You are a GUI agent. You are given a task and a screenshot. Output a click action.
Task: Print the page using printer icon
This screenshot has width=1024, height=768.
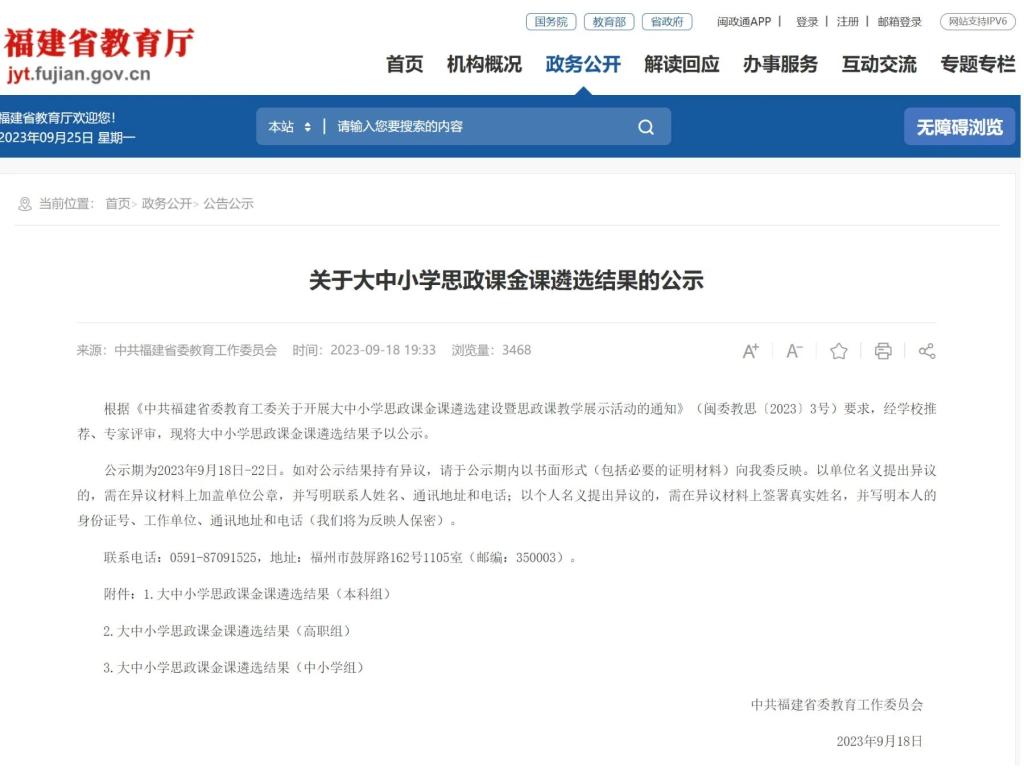pos(883,351)
